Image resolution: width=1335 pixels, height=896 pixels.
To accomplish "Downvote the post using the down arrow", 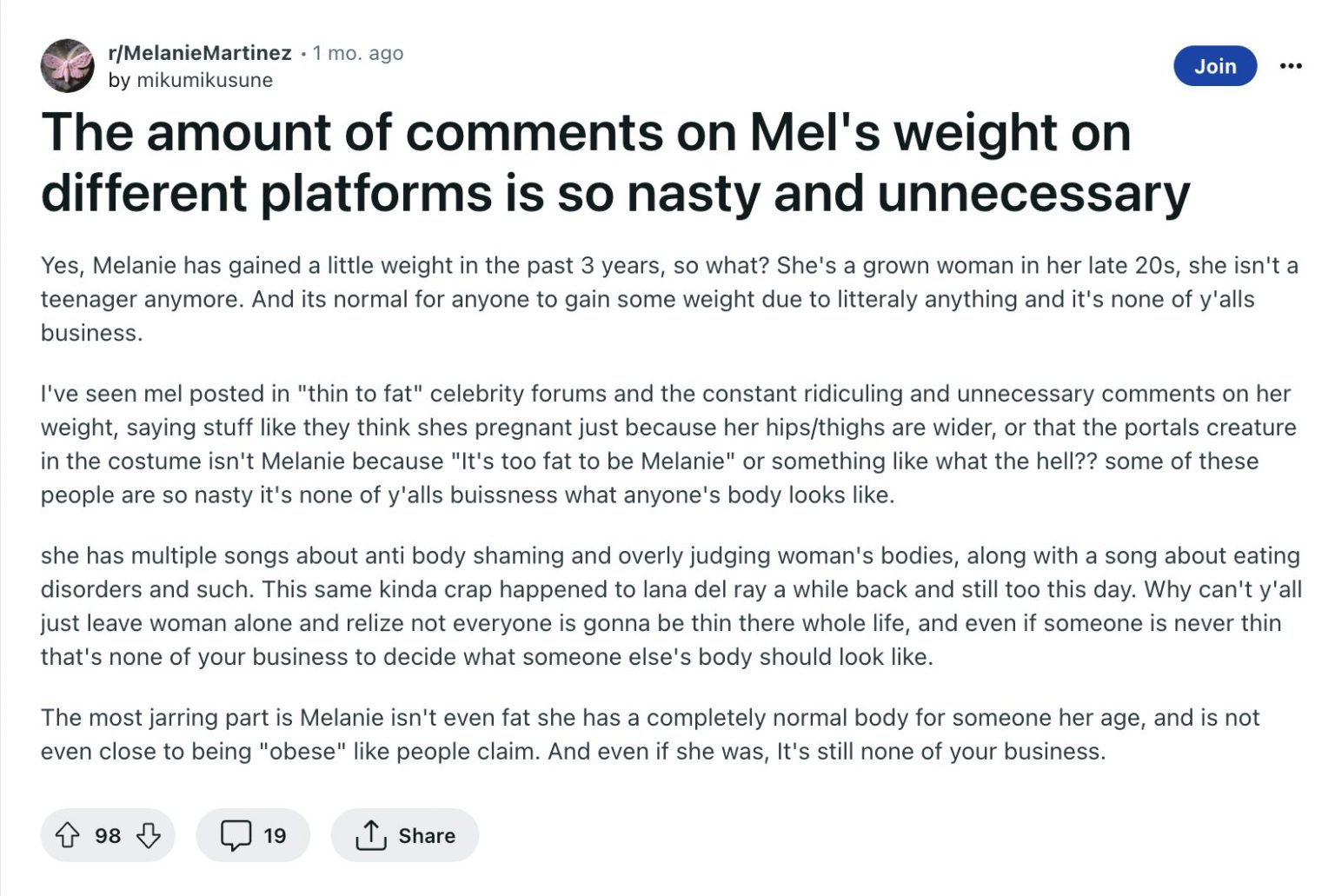I will coord(148,835).
